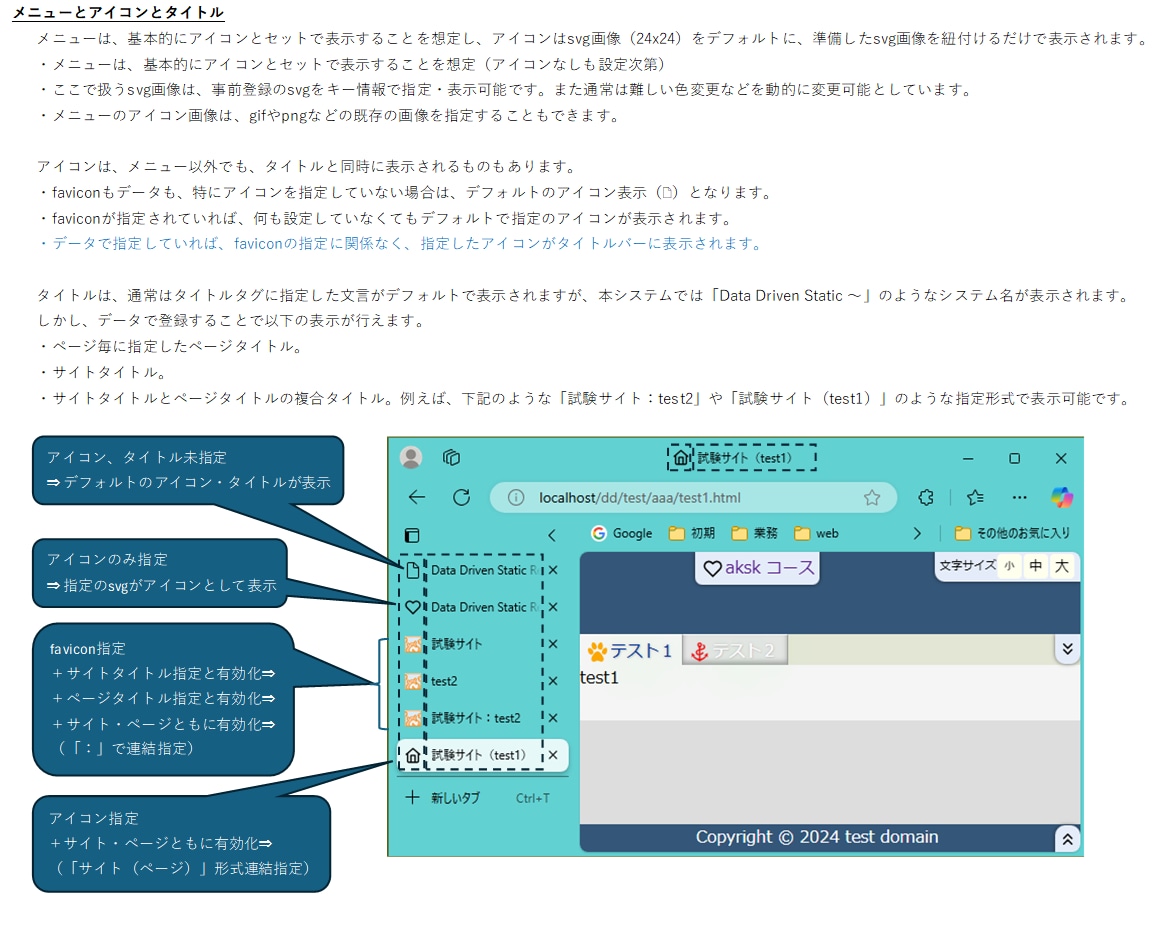The height and width of the screenshot is (927, 1173).
Task: Open the browser extensions puzzle icon
Action: click(926, 498)
